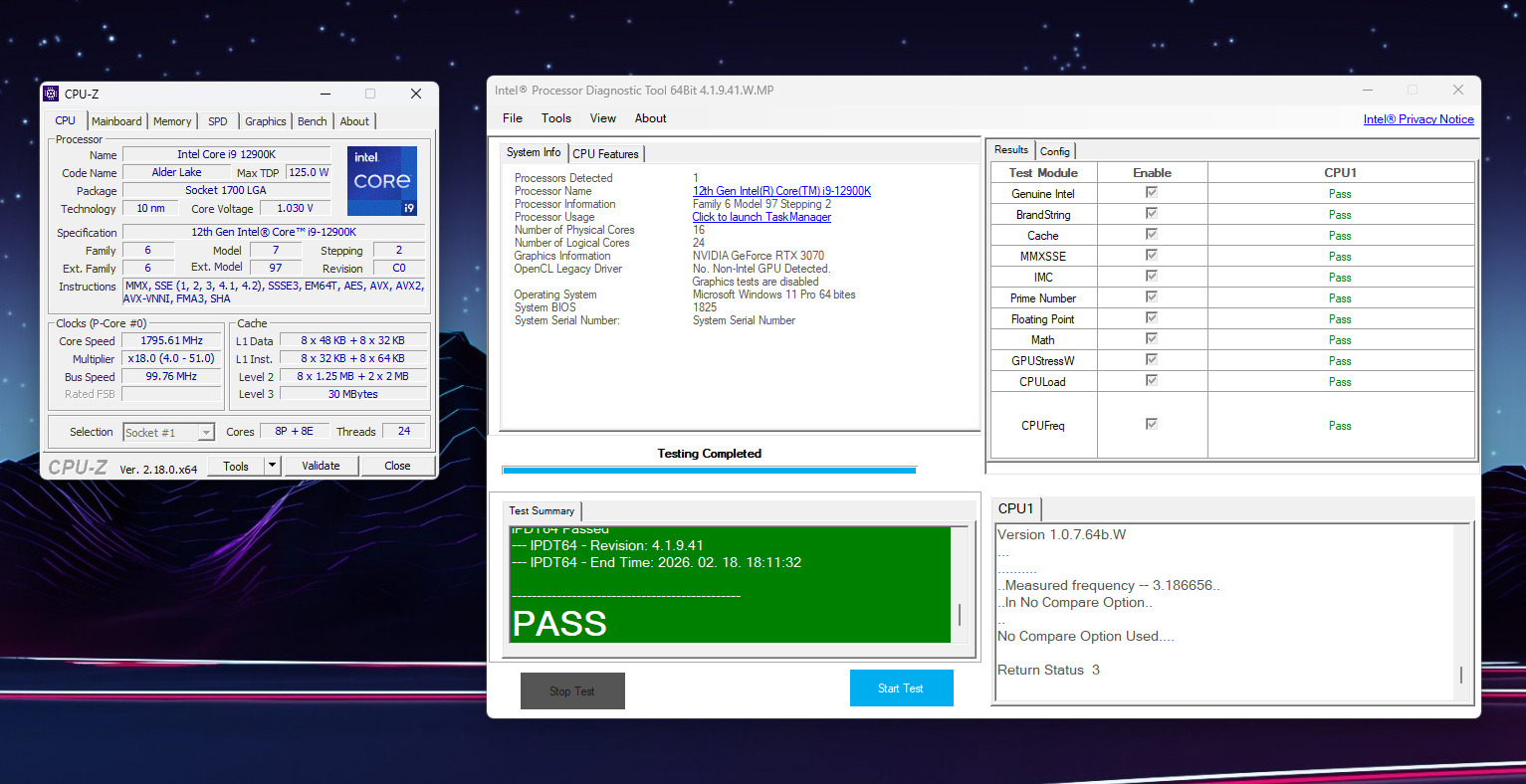Open the Intel Privacy Notice link
Image resolution: width=1526 pixels, height=784 pixels.
click(1418, 119)
